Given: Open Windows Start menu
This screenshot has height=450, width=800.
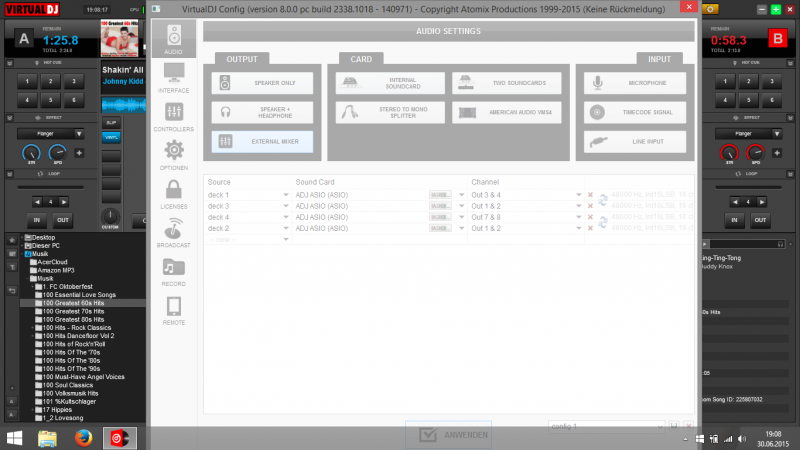Looking at the screenshot, I should click(x=14, y=438).
